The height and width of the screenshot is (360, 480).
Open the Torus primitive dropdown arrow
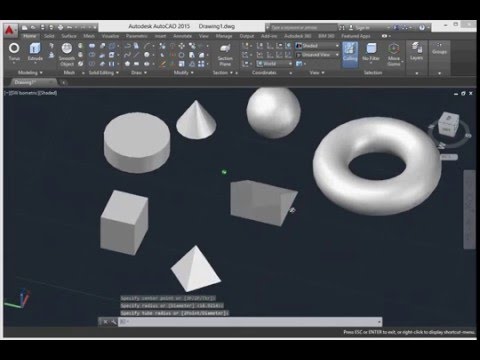pos(14,63)
